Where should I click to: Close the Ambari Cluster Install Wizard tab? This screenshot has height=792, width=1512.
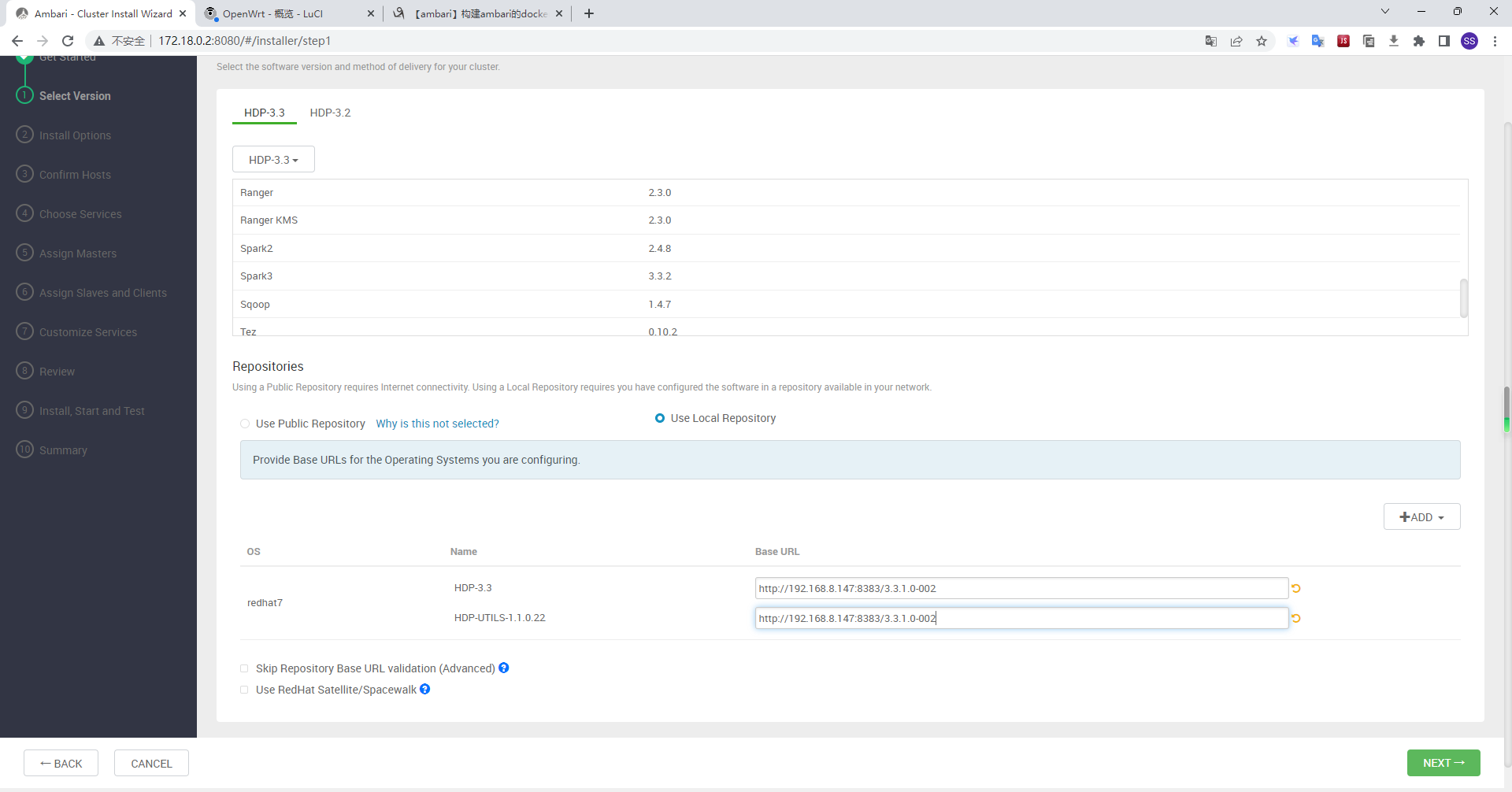pos(183,13)
